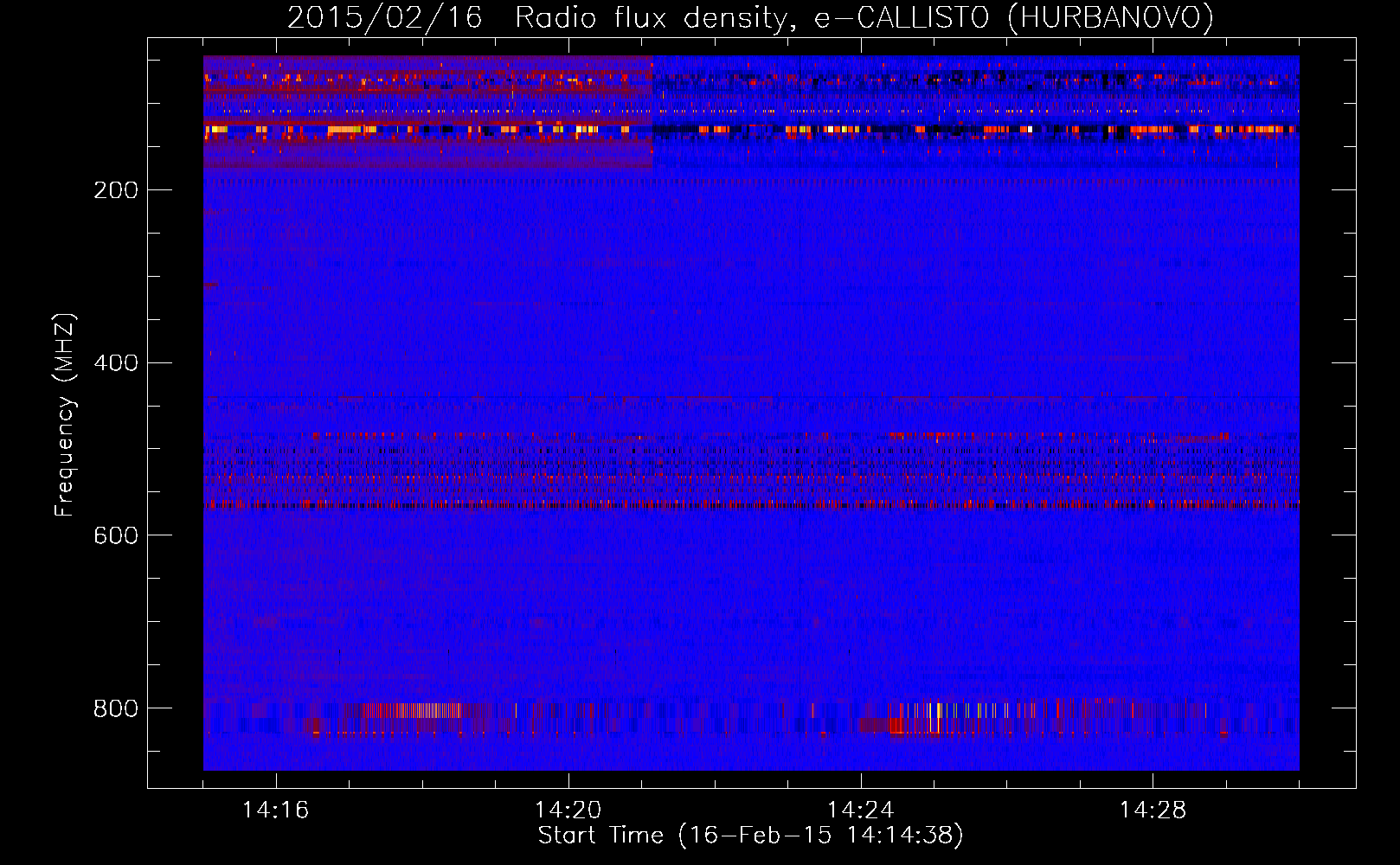1400x865 pixels.
Task: Click the 14:28 time tick label
Action: (1153, 811)
